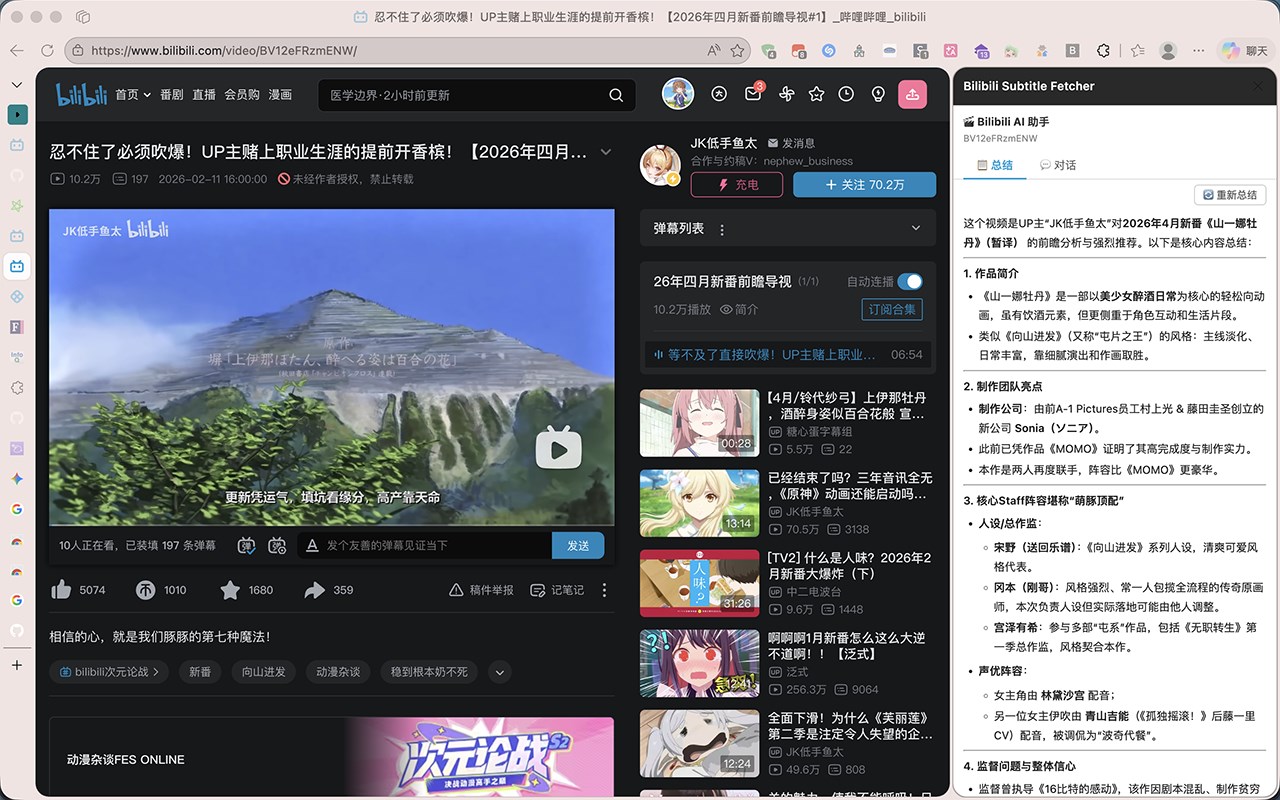
Task: Open messages inbox with badge 3
Action: click(753, 94)
